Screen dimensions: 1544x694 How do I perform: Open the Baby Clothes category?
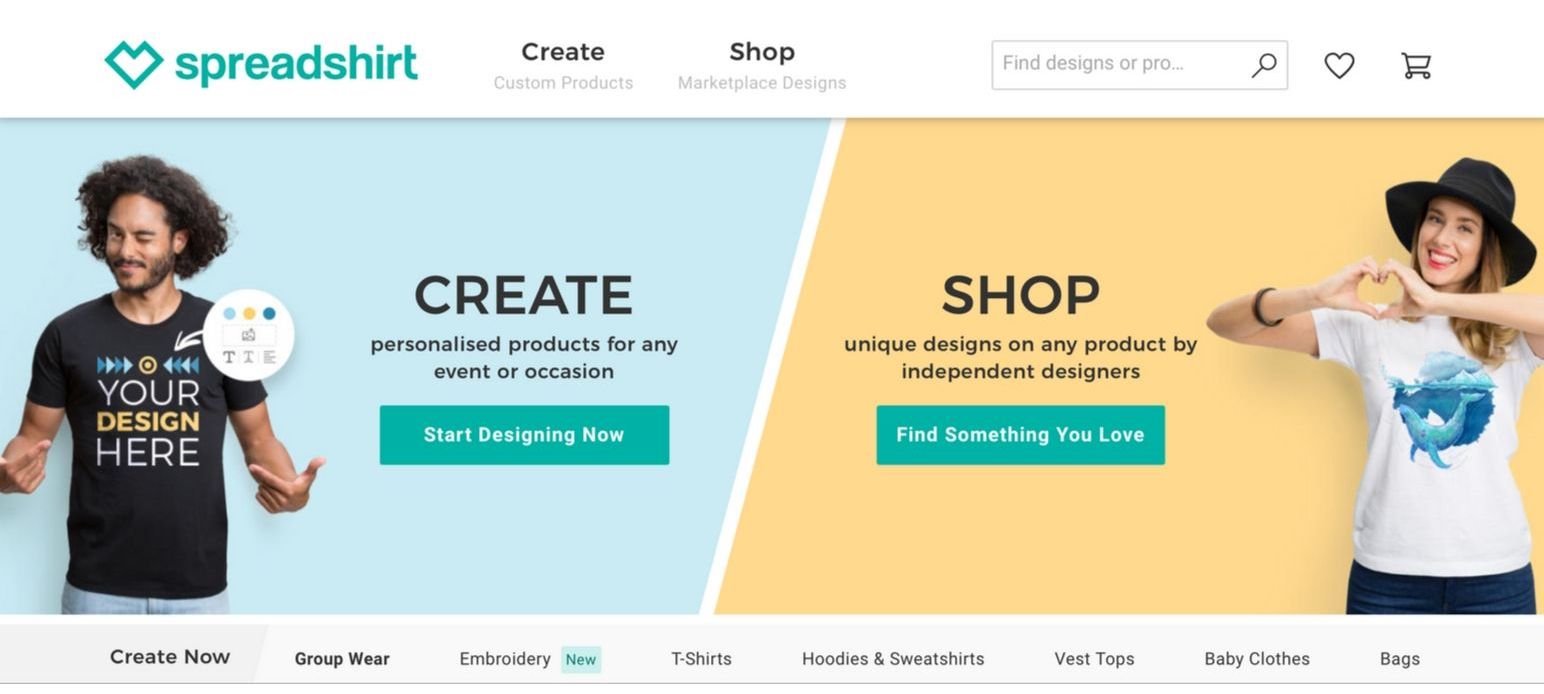[x=1256, y=659]
